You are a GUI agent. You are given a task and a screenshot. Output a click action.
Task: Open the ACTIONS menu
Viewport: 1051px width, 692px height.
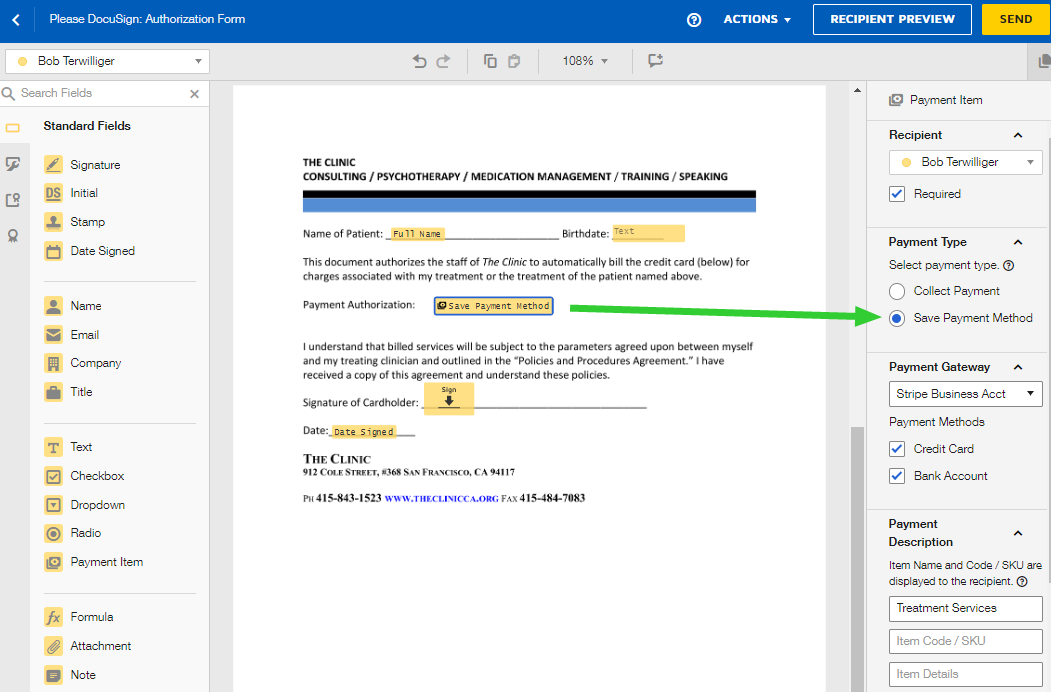pyautogui.click(x=757, y=19)
